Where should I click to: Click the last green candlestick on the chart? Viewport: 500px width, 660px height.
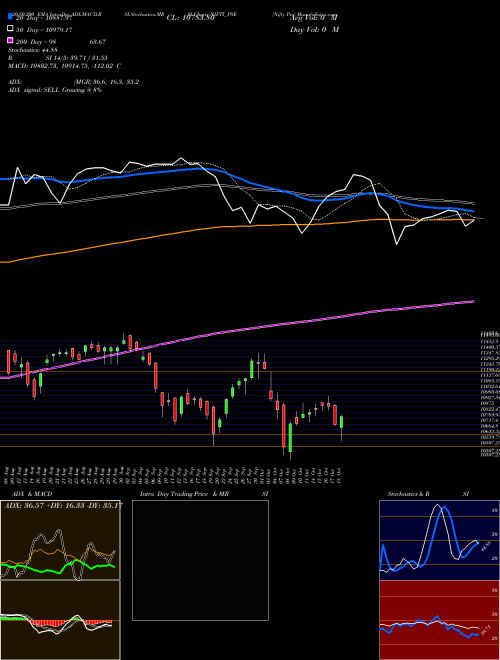click(341, 422)
